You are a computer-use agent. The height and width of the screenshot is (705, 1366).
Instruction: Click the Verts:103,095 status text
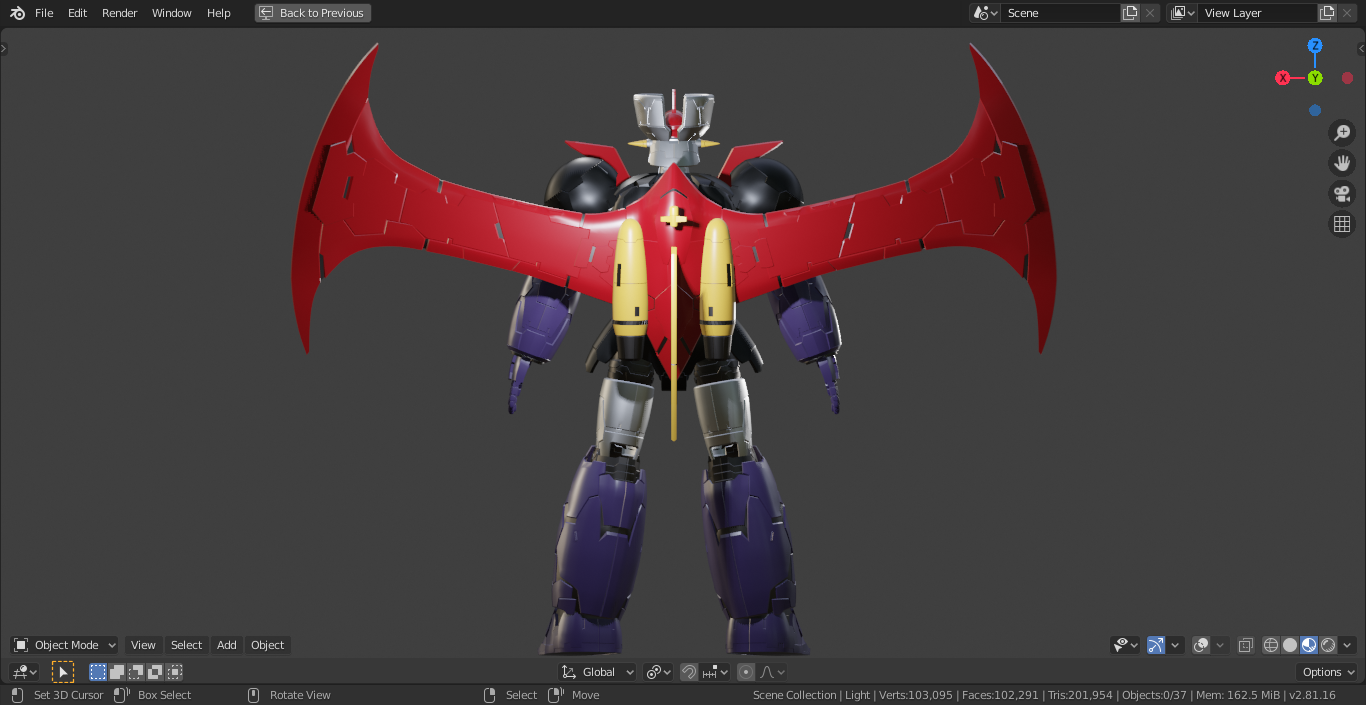(915, 695)
